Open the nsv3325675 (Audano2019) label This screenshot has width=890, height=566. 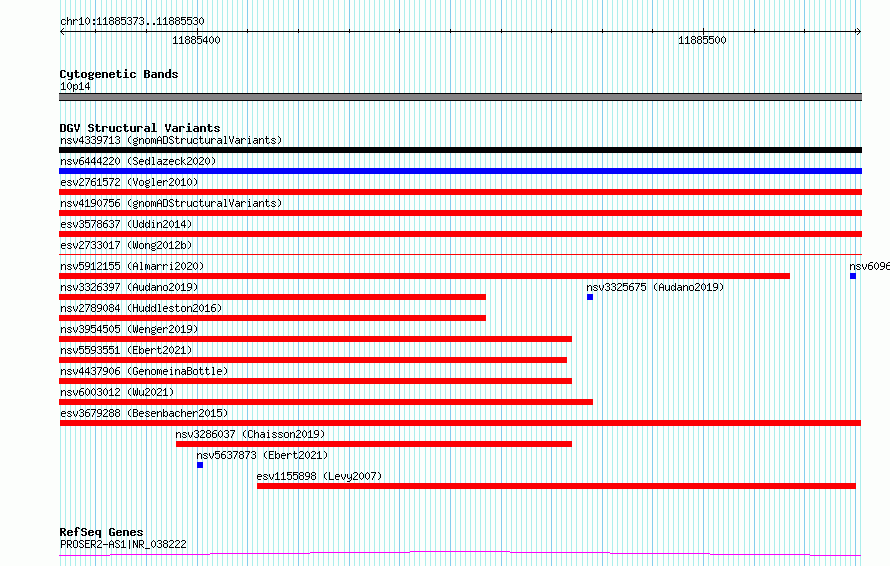pos(655,287)
